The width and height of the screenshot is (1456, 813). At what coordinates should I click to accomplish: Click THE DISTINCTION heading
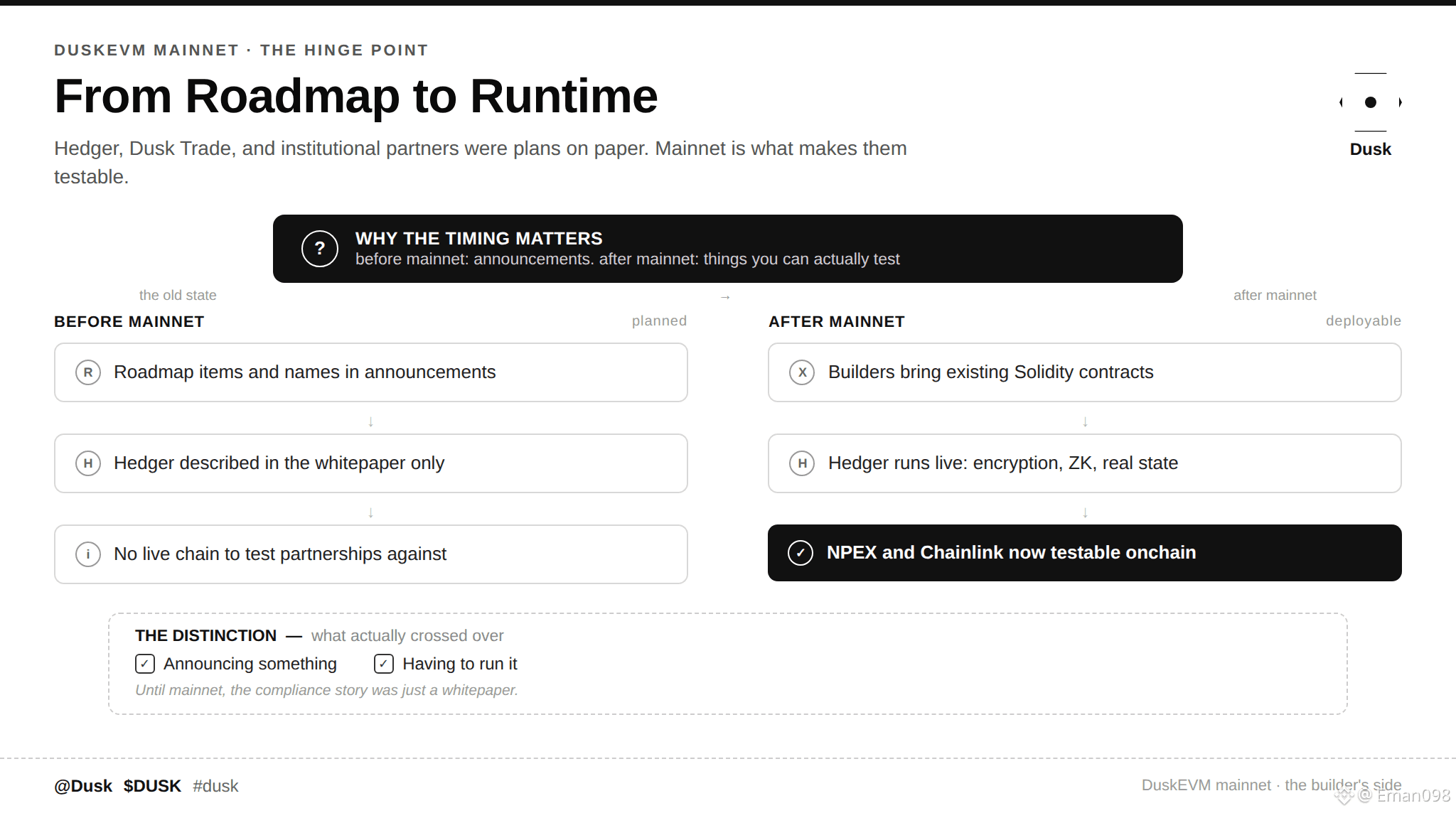[206, 635]
